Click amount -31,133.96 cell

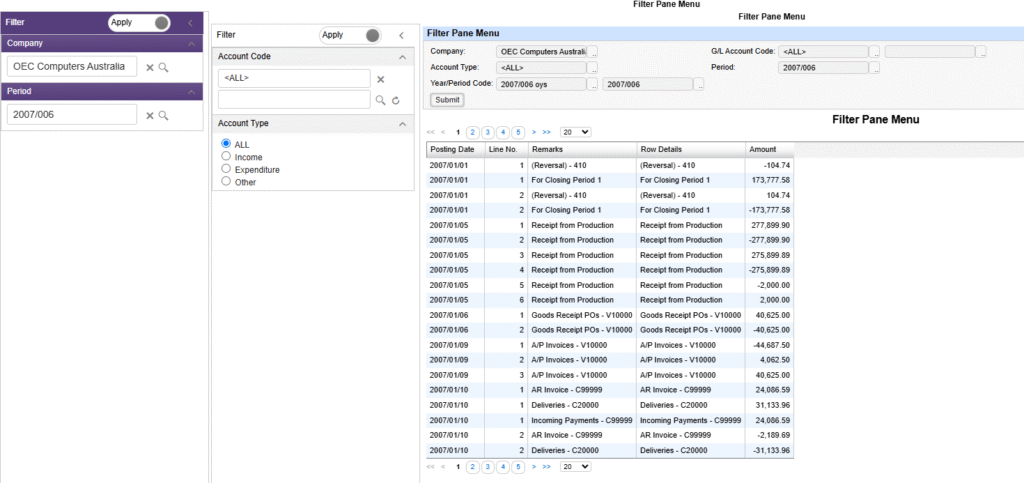click(769, 450)
